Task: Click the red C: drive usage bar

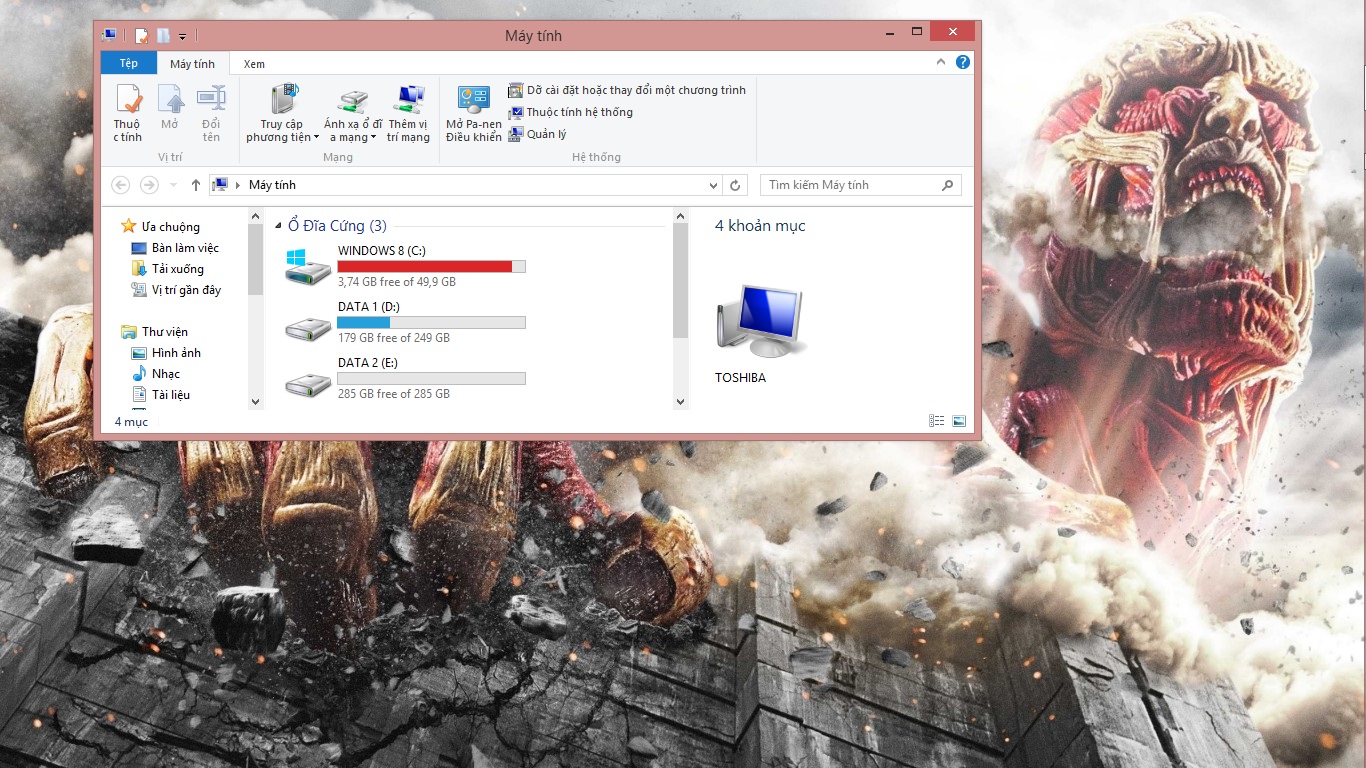Action: [x=431, y=266]
